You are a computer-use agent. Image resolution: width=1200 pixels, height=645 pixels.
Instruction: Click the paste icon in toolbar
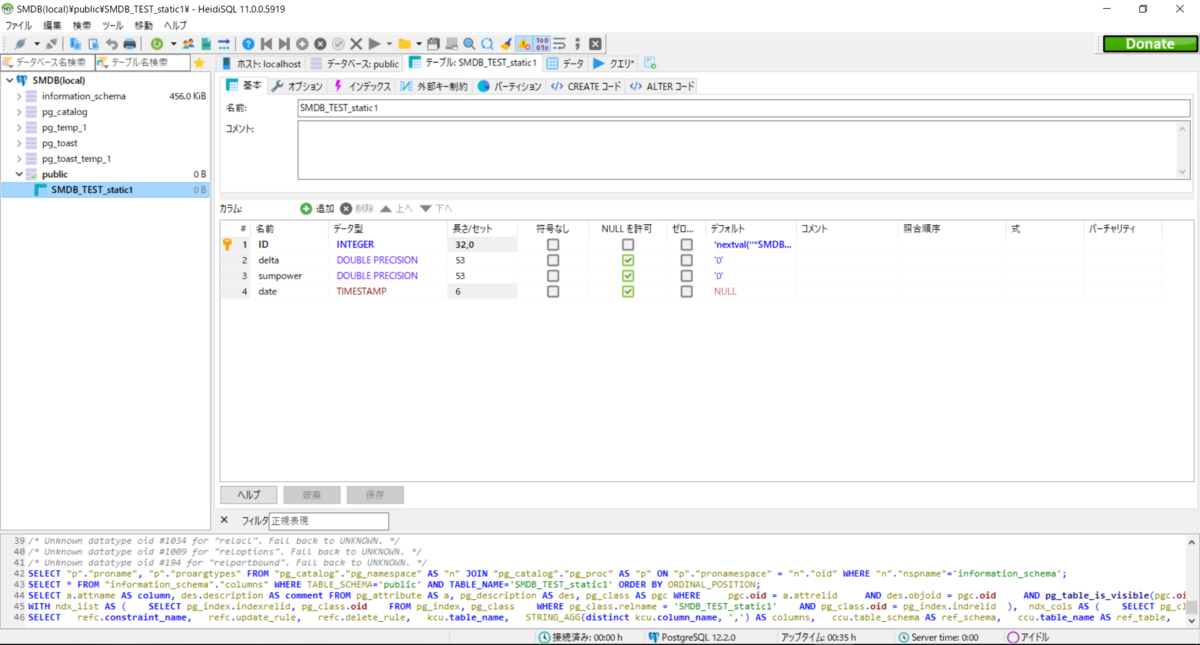93,44
